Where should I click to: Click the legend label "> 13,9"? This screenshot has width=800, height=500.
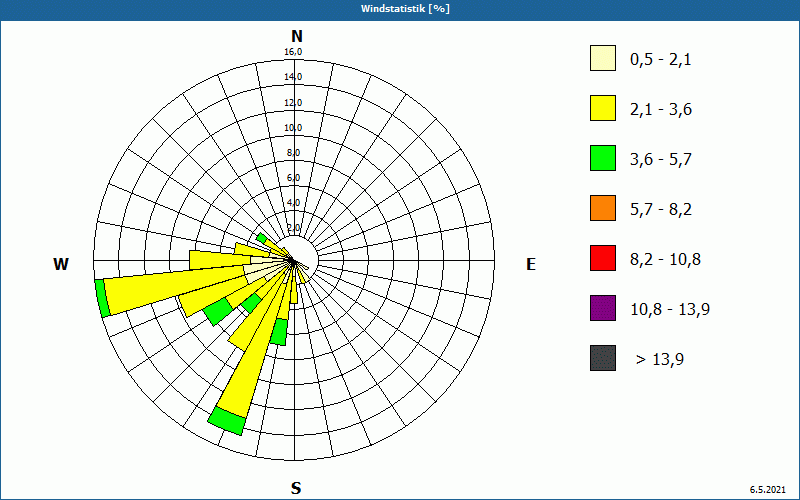660,360
